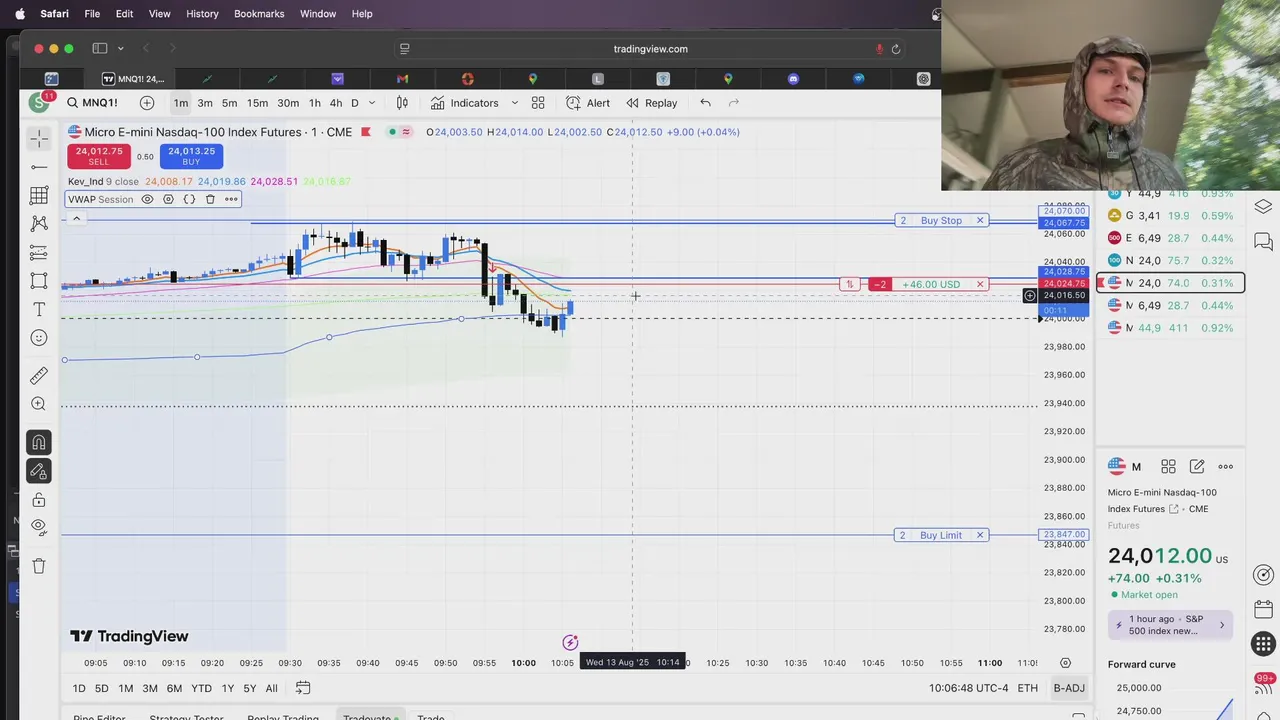This screenshot has width=1280, height=720.
Task: Select the 15m timeframe
Action: pos(257,103)
